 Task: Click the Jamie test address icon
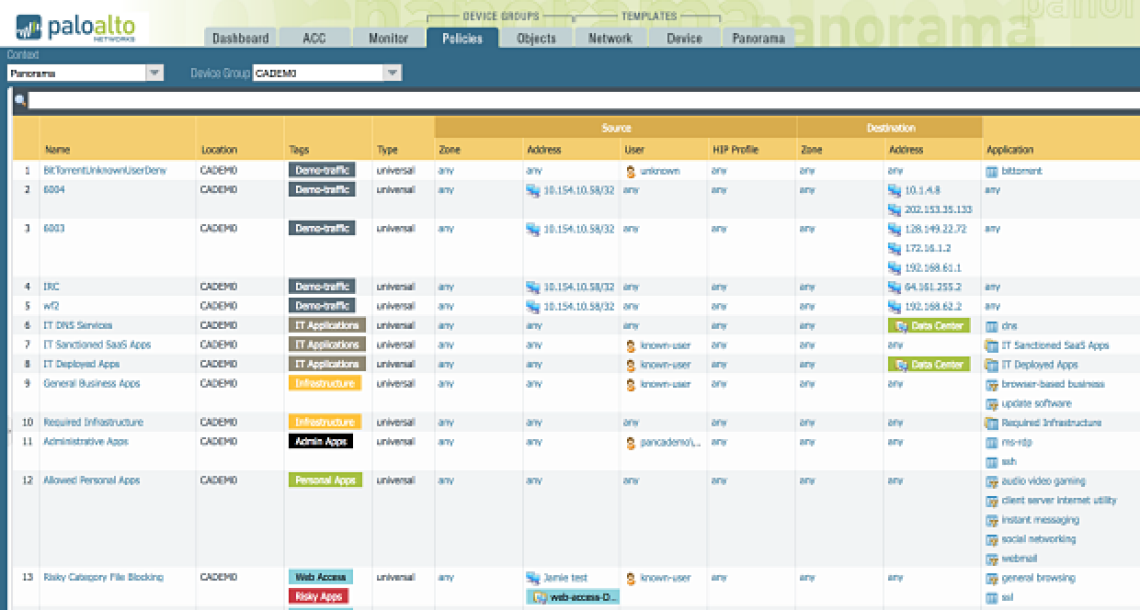pos(533,578)
